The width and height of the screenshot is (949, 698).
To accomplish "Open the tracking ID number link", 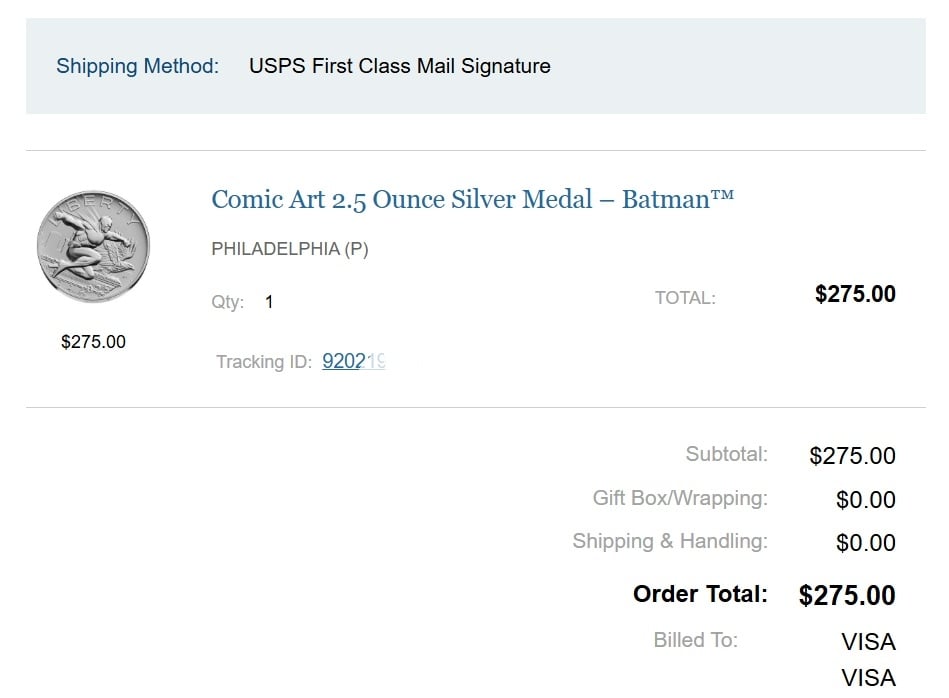I will [353, 362].
